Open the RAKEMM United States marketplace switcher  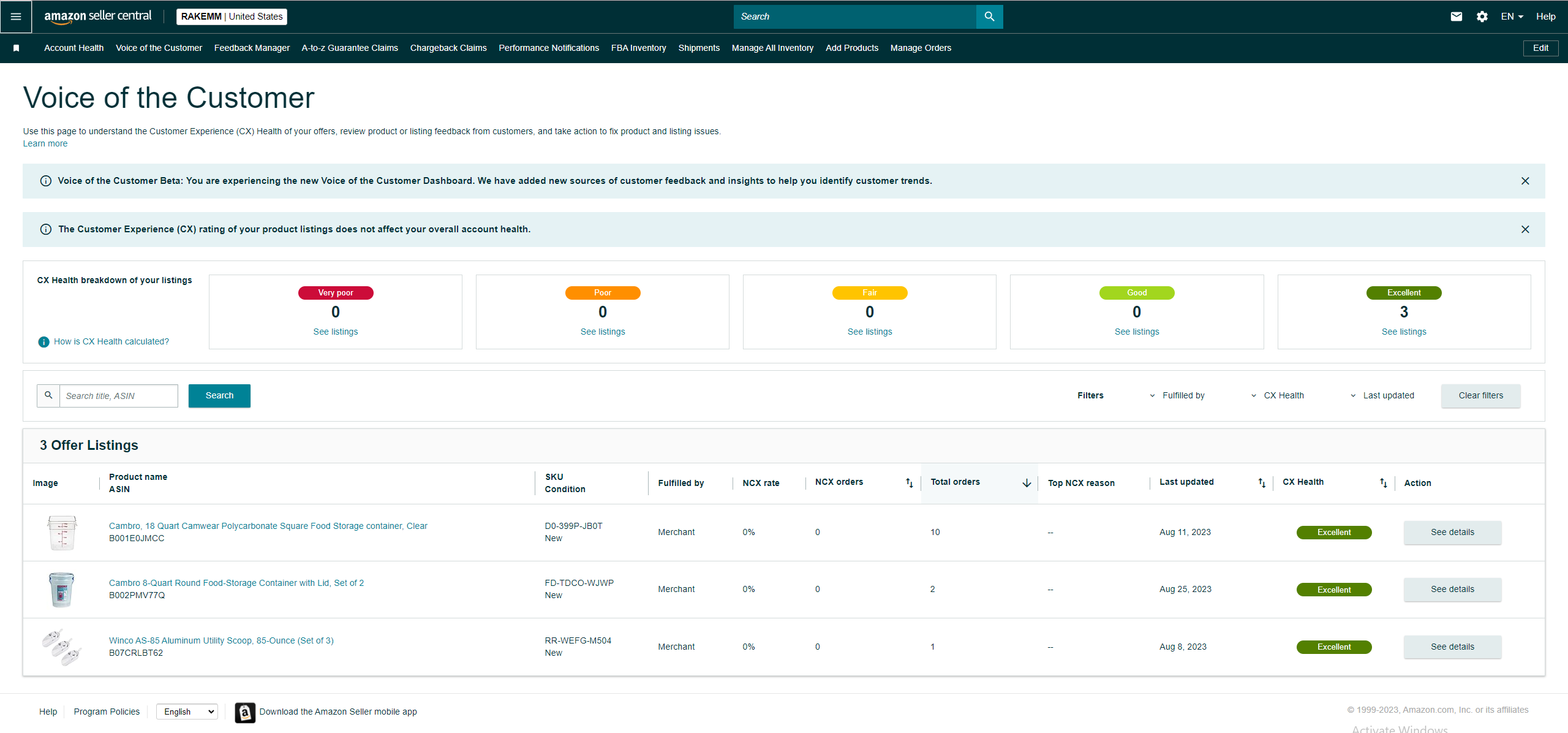[x=232, y=17]
